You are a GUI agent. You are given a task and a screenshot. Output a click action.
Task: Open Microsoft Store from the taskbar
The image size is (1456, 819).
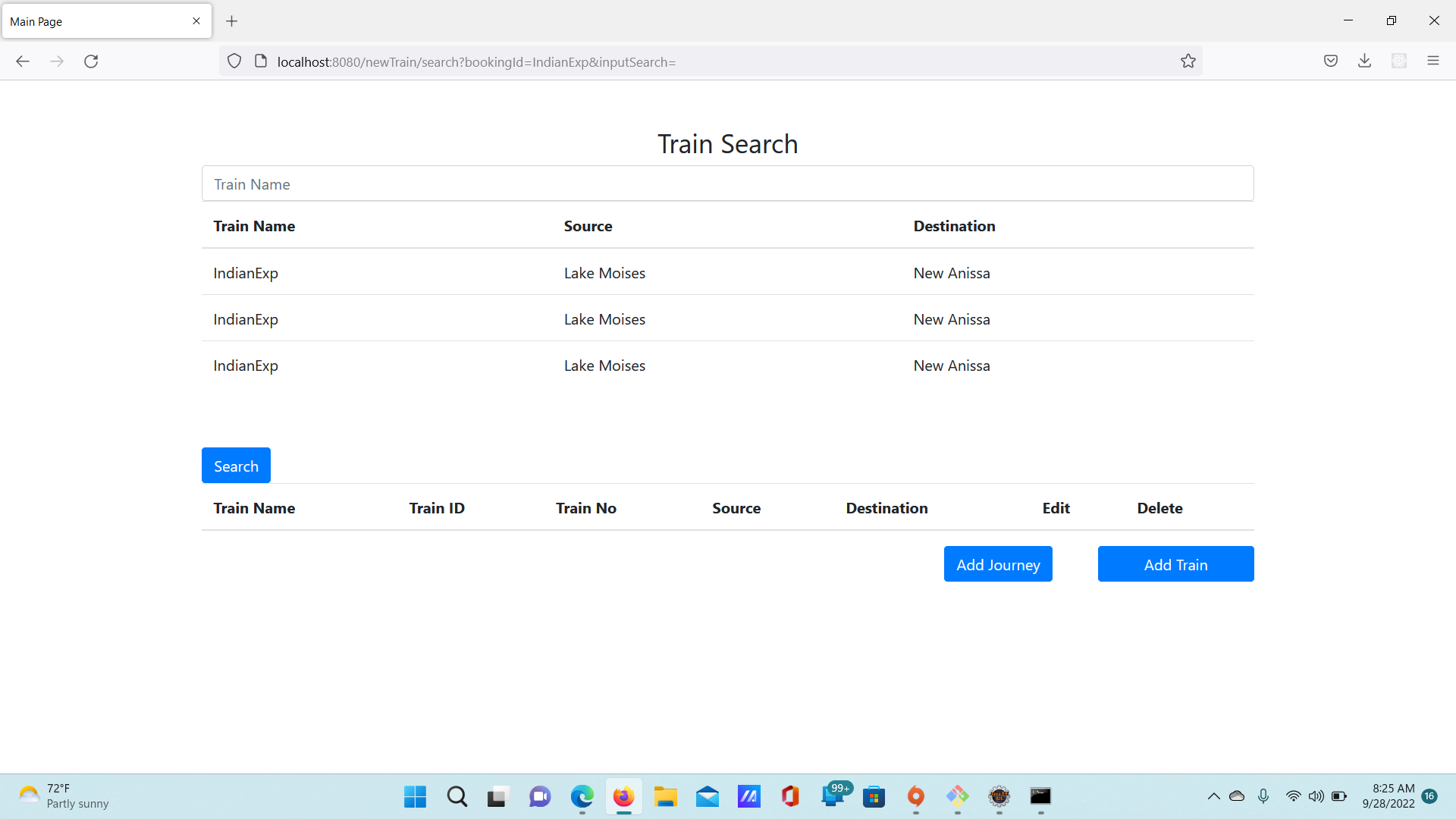coord(874,796)
